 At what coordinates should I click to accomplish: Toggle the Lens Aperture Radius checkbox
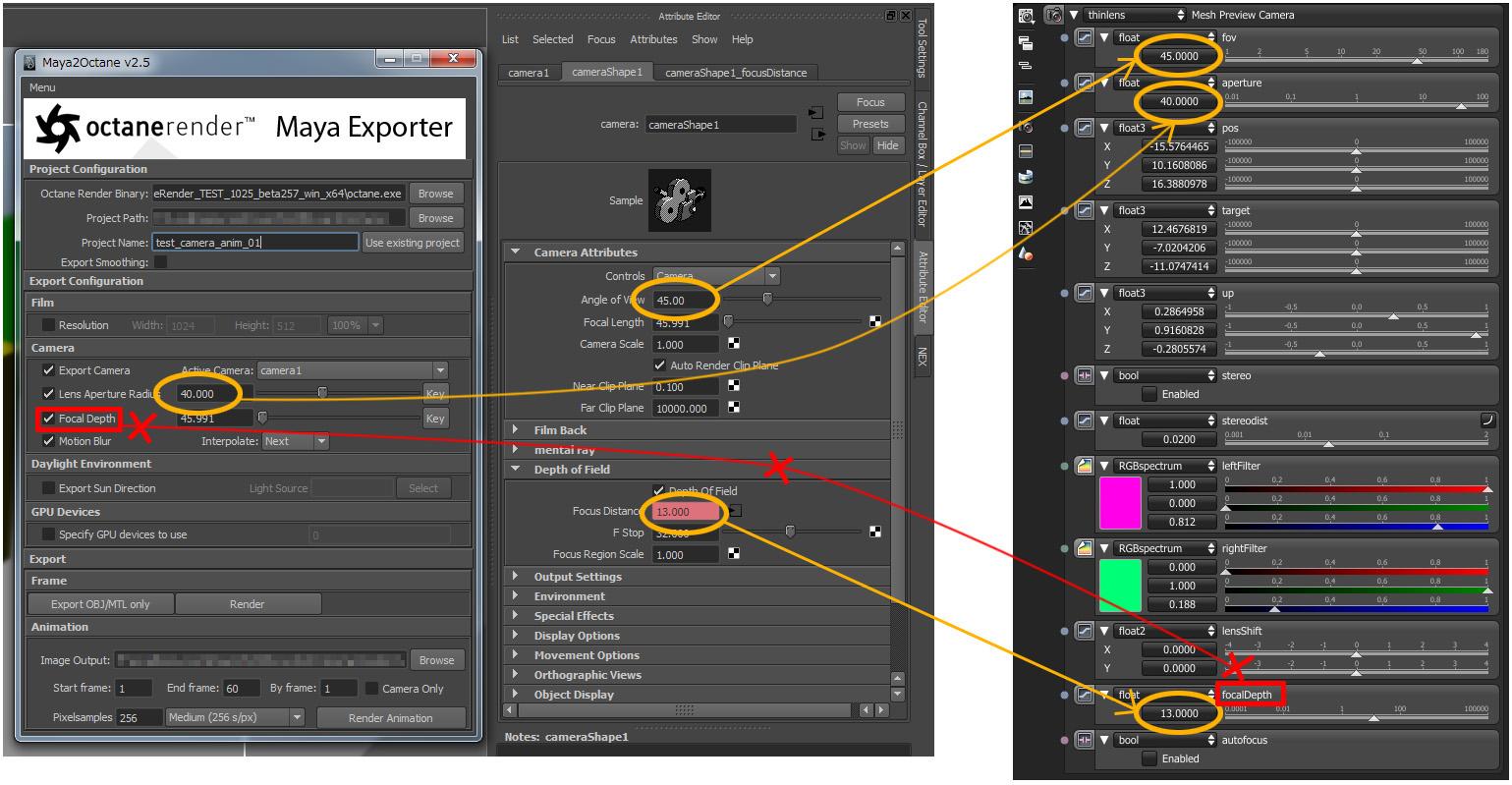[48, 394]
